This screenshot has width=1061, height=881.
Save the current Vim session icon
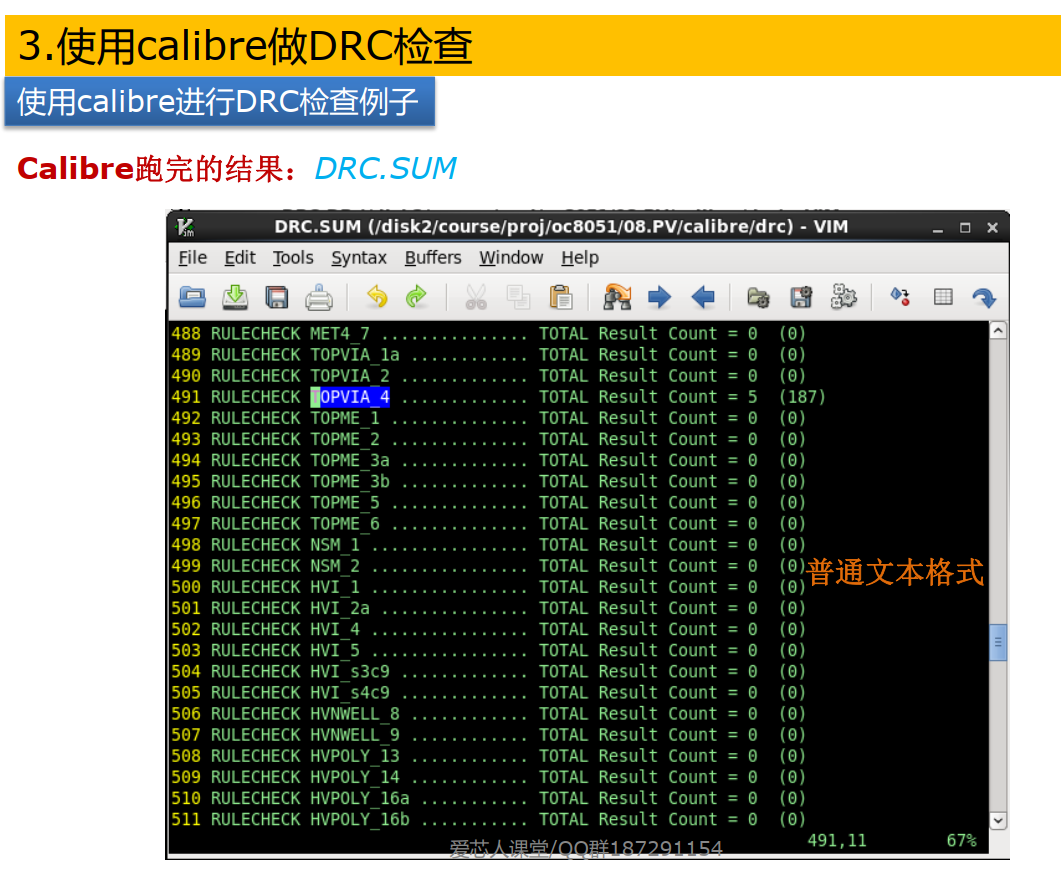point(800,297)
